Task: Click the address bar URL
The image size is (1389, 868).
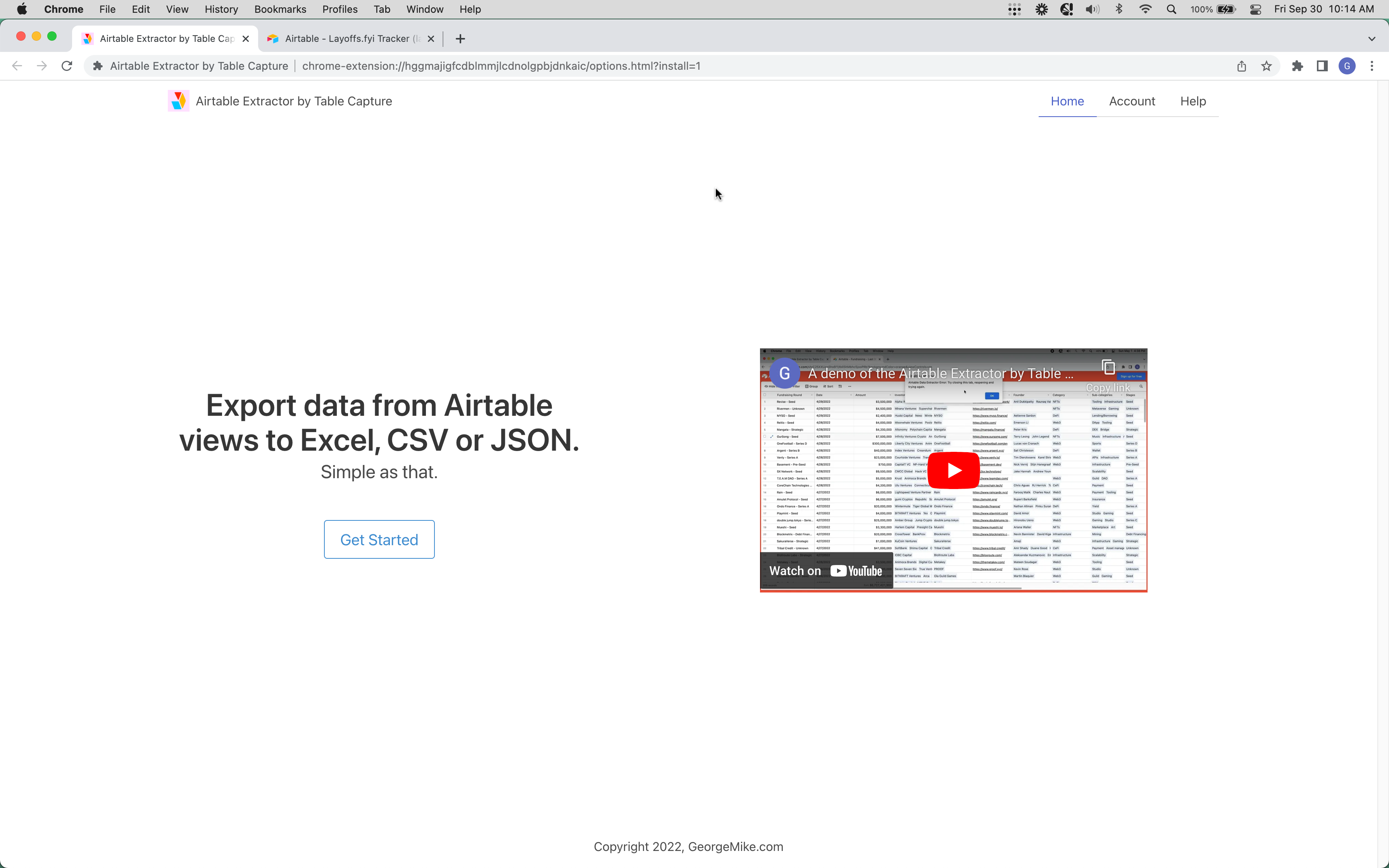Action: 501,66
